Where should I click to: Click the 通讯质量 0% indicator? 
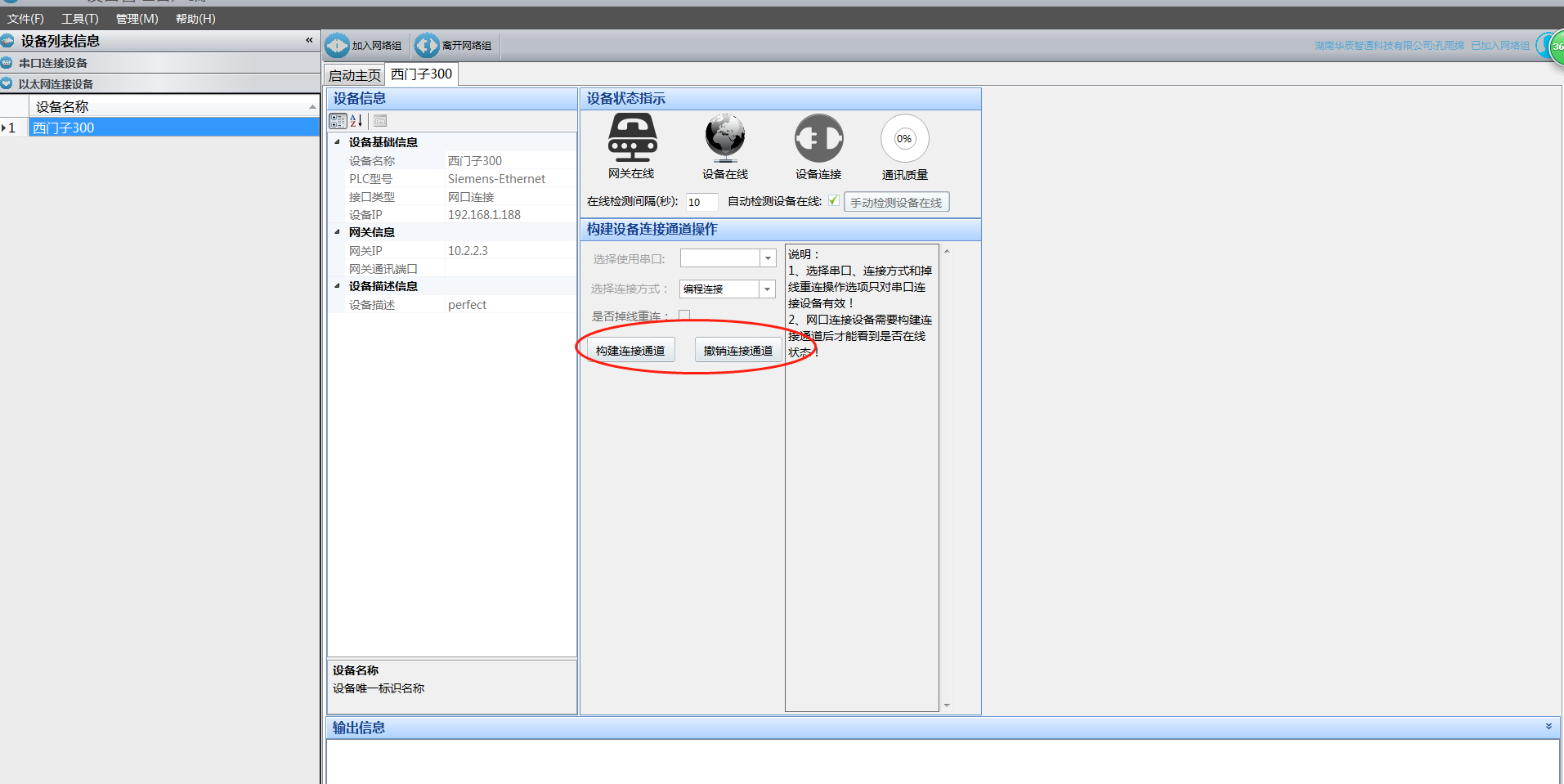(x=904, y=139)
